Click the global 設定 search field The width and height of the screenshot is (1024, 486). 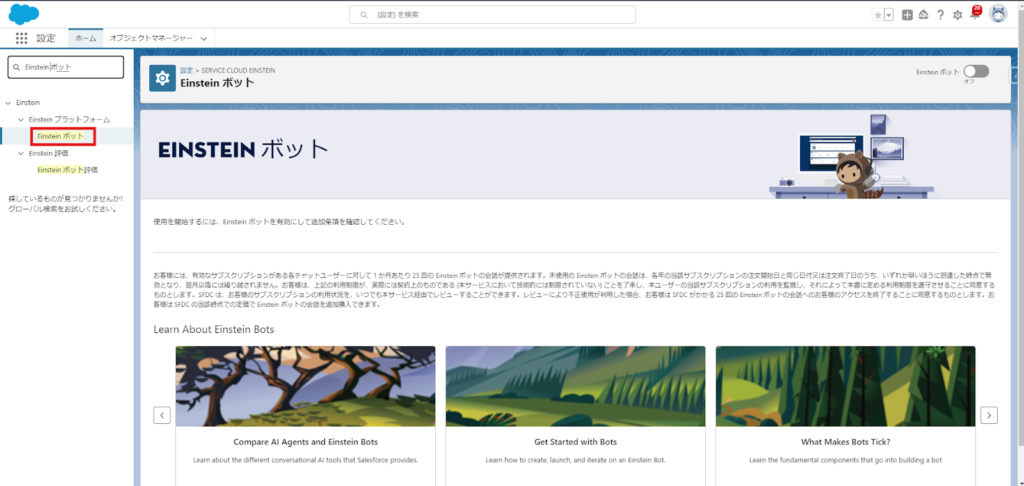pos(500,15)
